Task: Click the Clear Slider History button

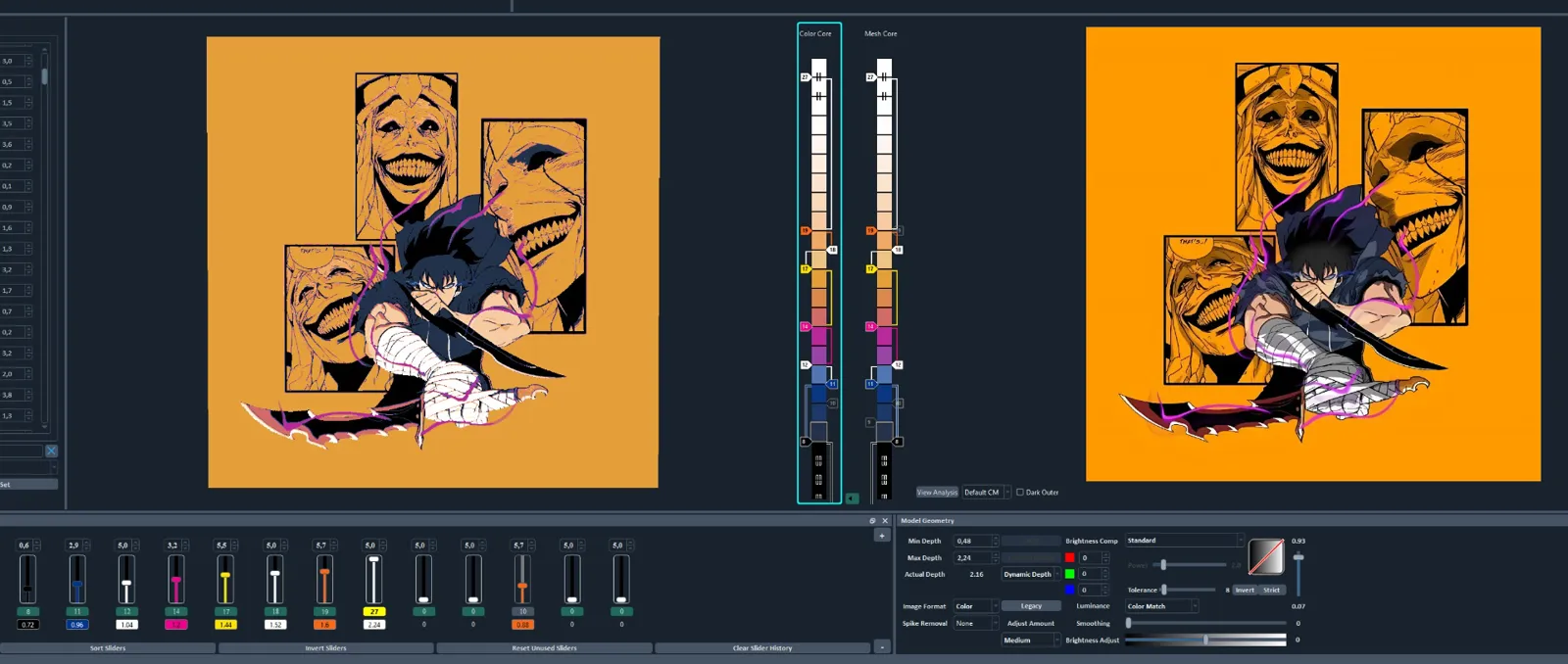Action: pos(762,647)
